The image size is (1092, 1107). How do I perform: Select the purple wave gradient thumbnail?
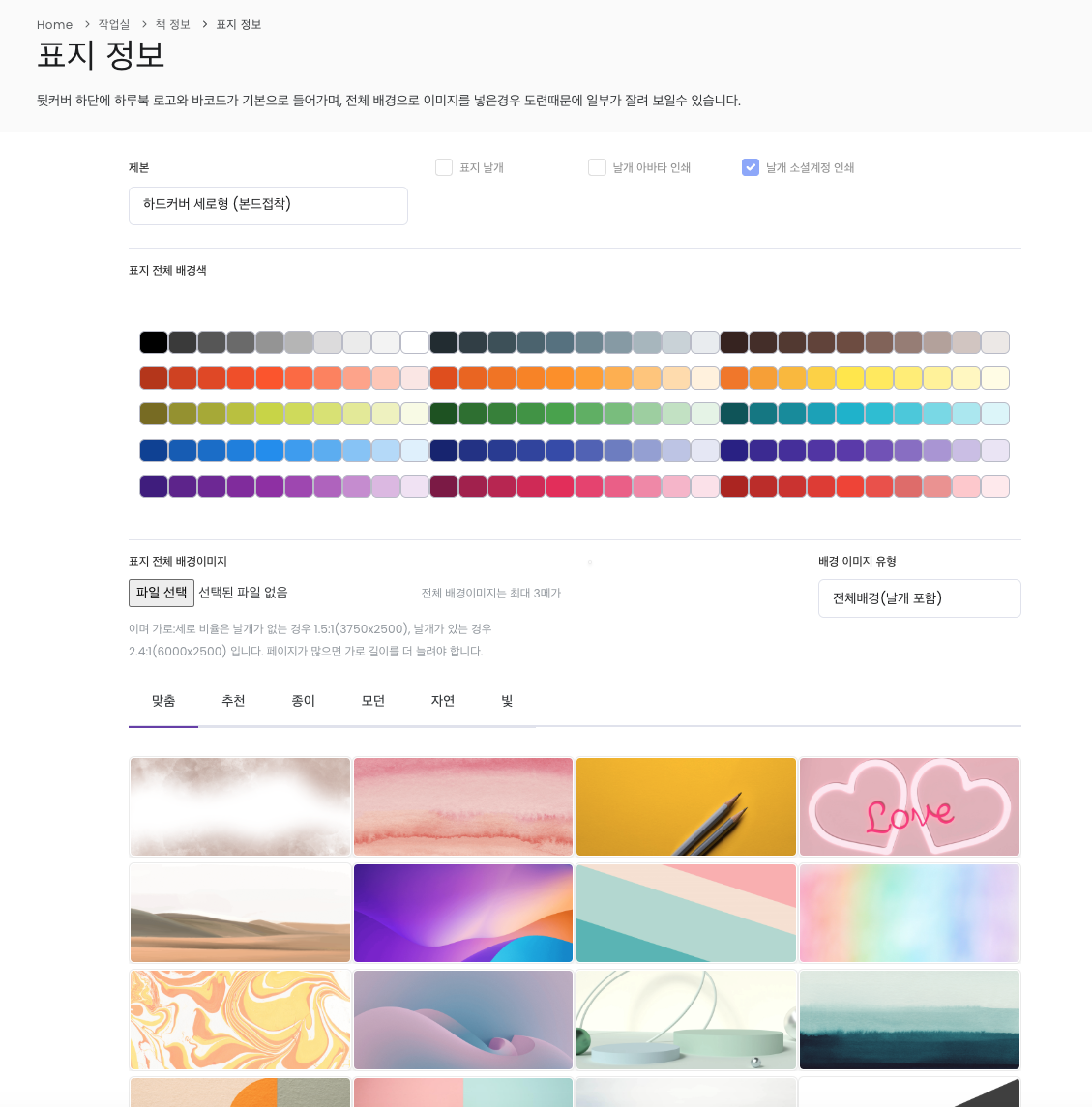(463, 913)
